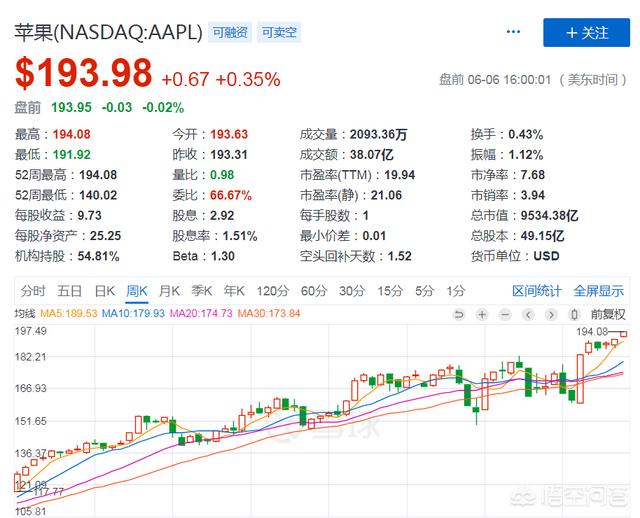Switch to the 15分 chart tab

[390, 291]
